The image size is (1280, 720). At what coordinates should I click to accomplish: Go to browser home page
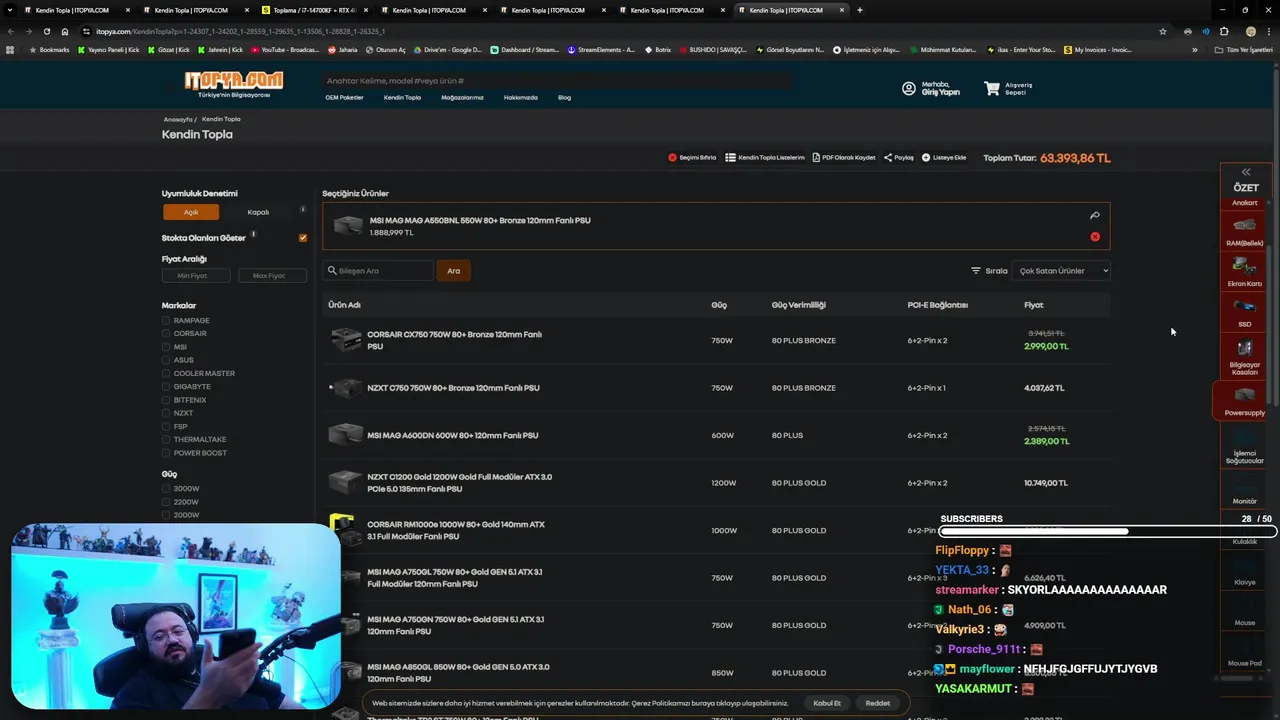click(65, 31)
